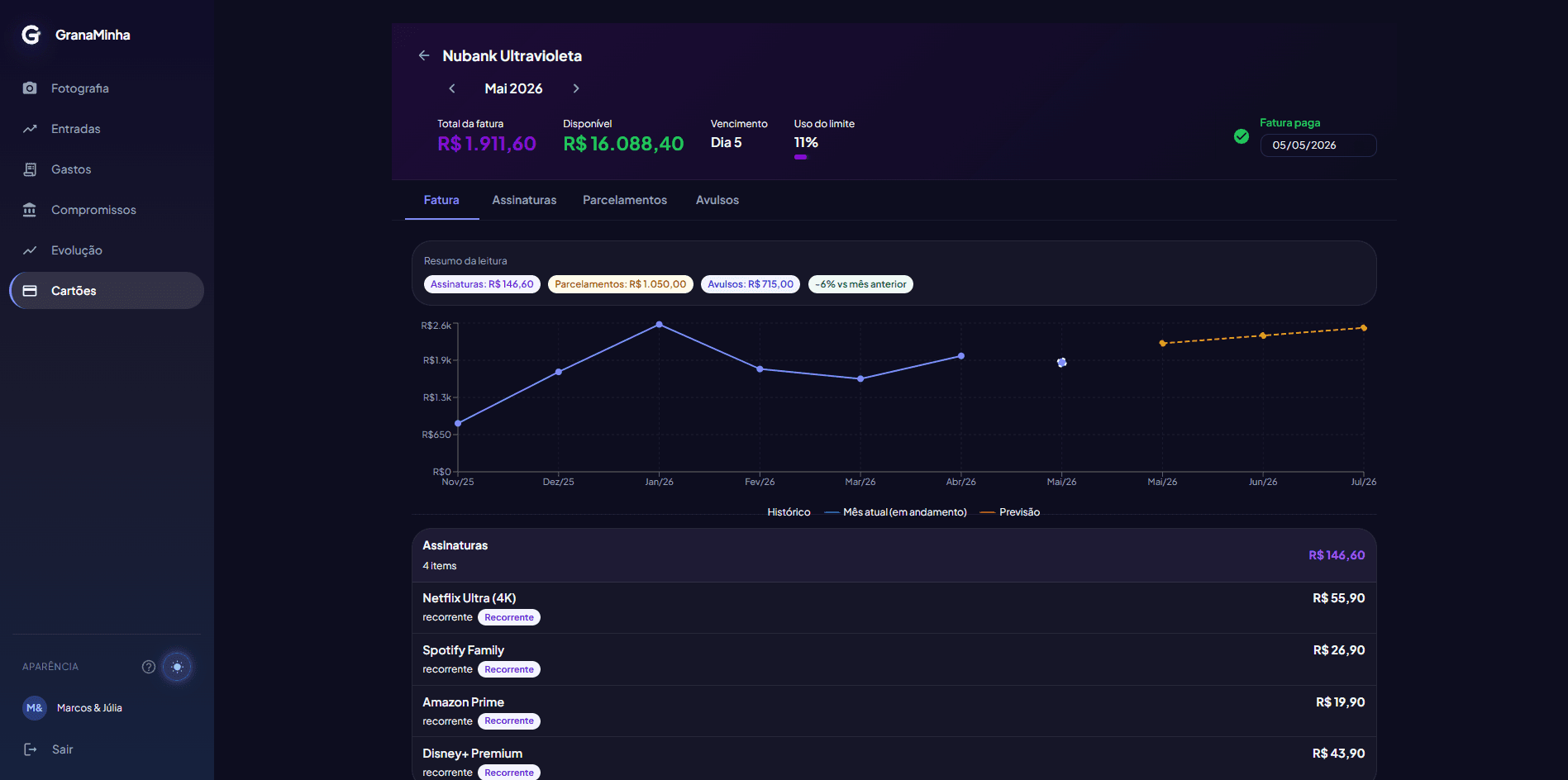Click the Jun/26 forecast point
The image size is (1568, 780).
(x=1263, y=335)
